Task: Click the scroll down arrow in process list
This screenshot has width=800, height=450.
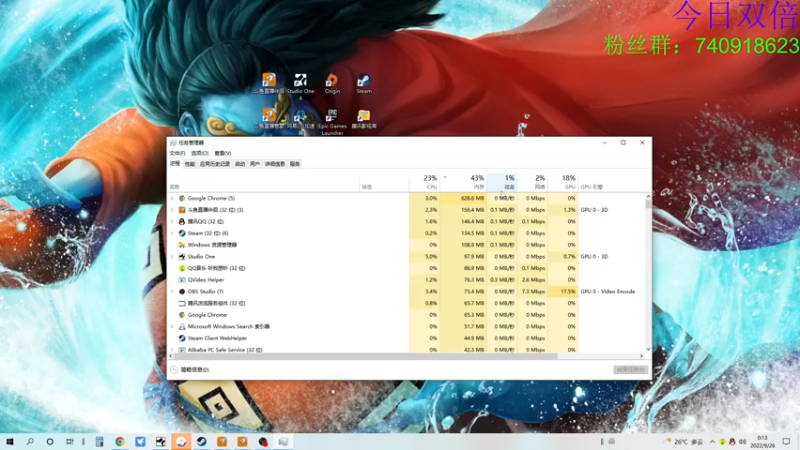Action: click(x=648, y=349)
